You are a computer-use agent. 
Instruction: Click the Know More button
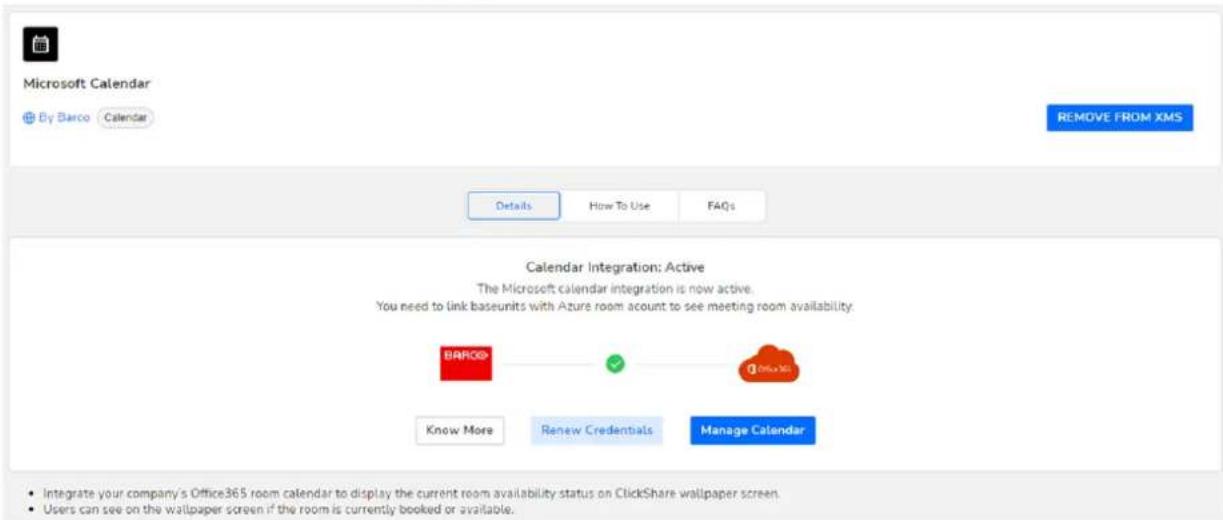point(460,430)
